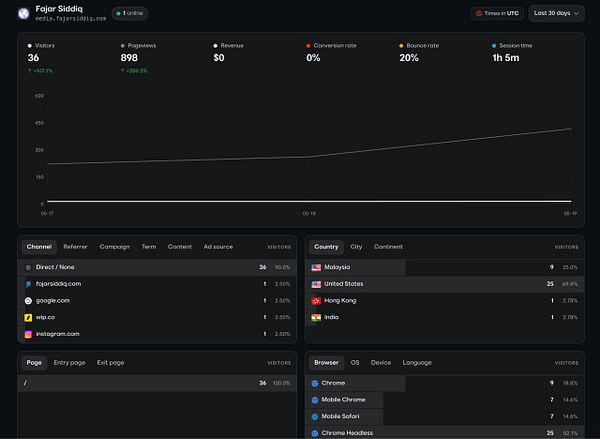The image size is (600, 439).
Task: Switch to the Campaign tab
Action: pos(115,247)
